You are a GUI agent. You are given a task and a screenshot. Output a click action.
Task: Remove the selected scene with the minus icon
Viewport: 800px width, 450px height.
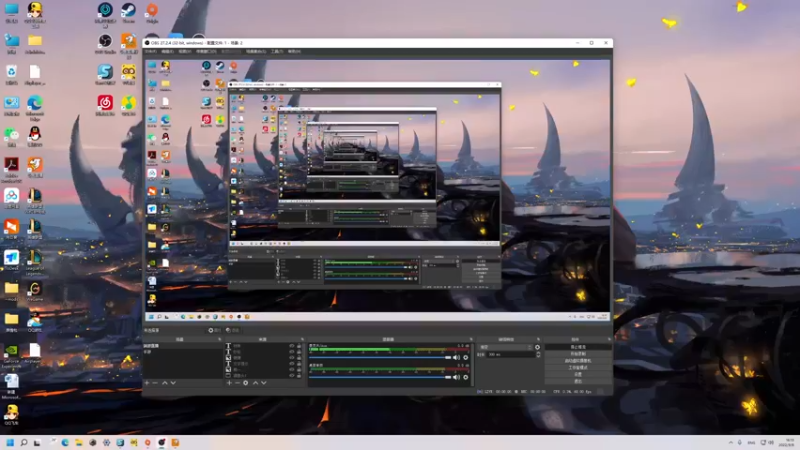click(155, 383)
